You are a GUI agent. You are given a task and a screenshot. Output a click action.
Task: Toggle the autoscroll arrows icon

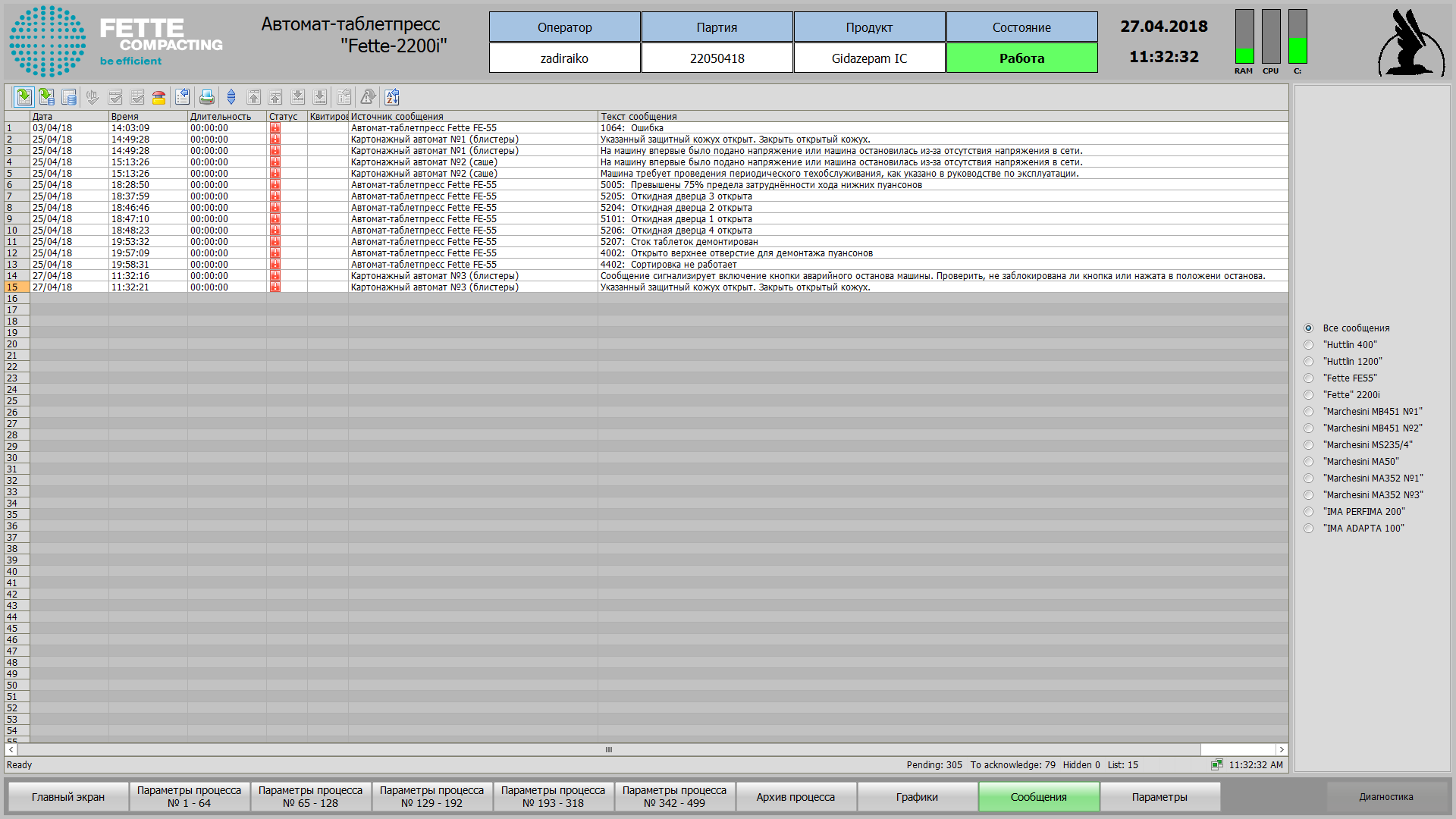[231, 97]
